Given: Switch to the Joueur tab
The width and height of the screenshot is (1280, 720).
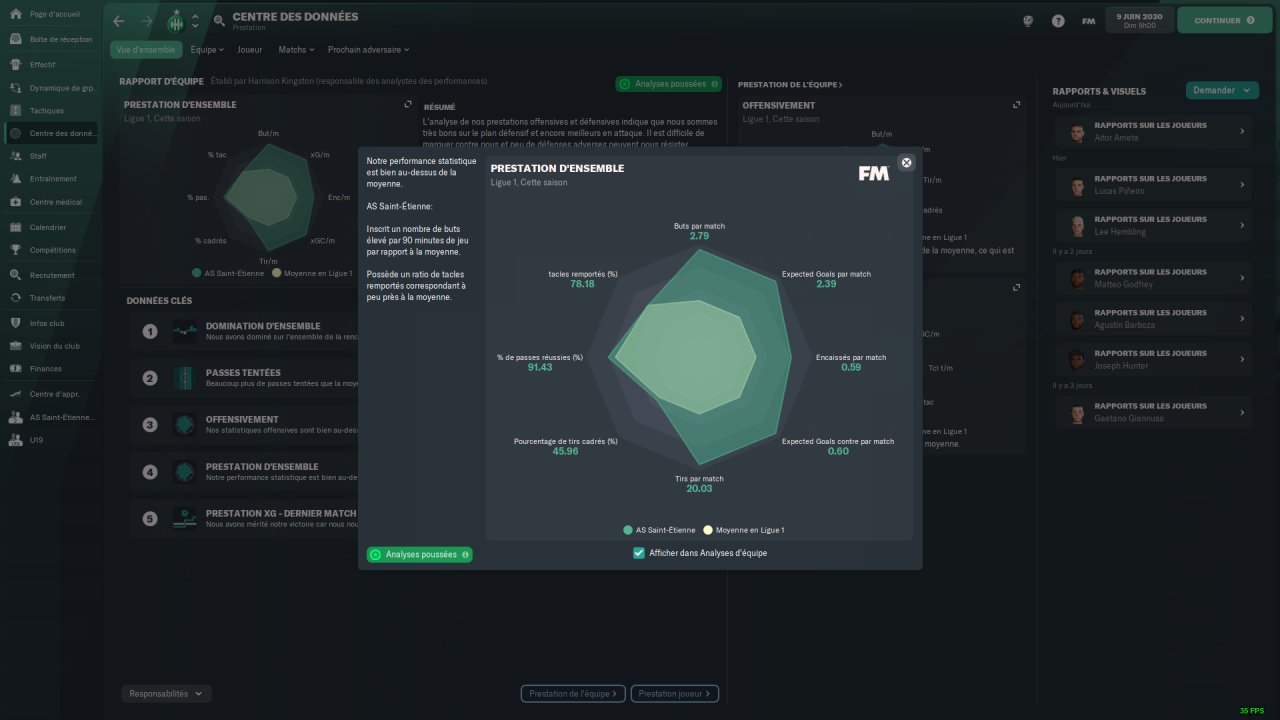Looking at the screenshot, I should click(250, 49).
